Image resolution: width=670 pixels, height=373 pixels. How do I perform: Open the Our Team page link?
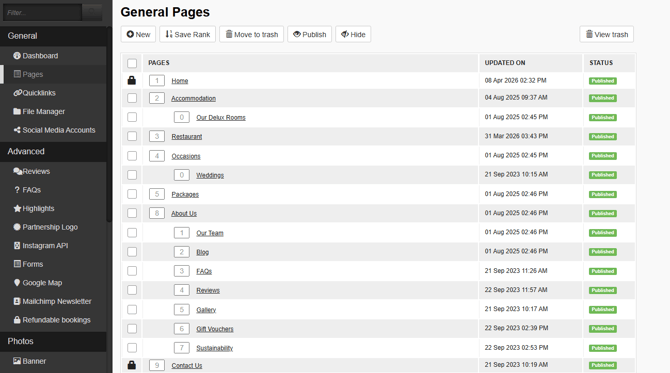[210, 233]
